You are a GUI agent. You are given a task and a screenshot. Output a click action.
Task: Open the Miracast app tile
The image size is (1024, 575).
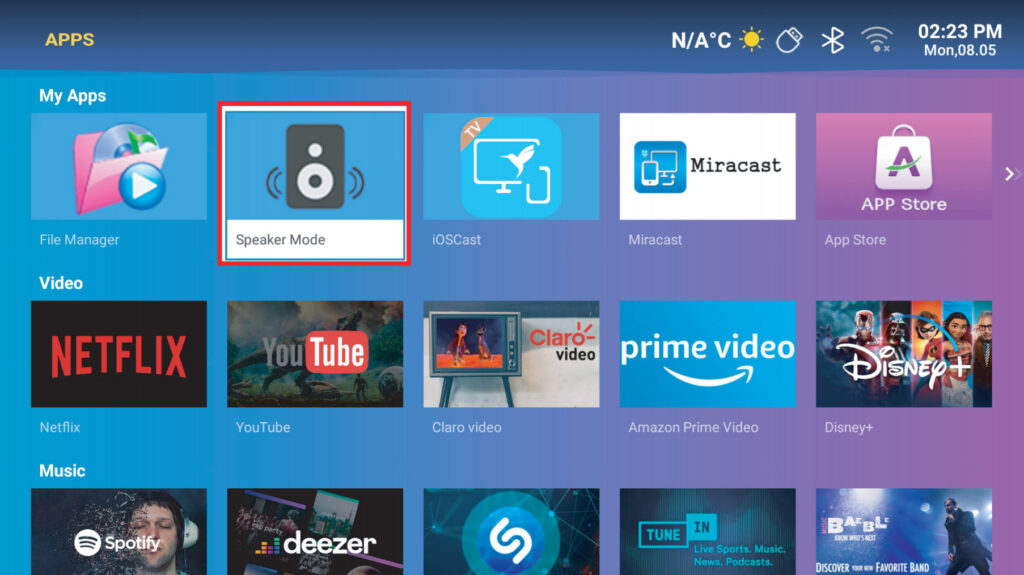707,167
